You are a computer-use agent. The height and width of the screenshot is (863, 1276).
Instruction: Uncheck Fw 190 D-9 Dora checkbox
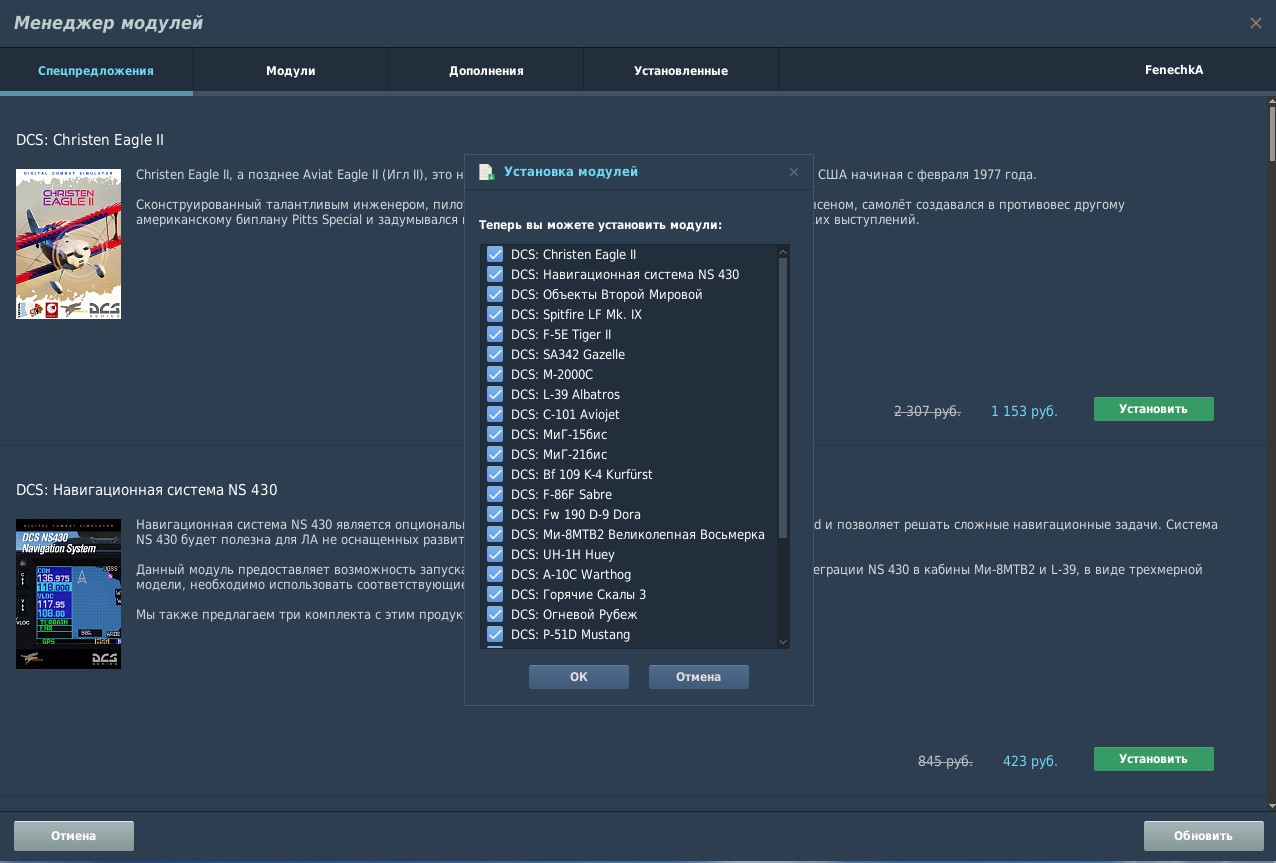coord(495,514)
